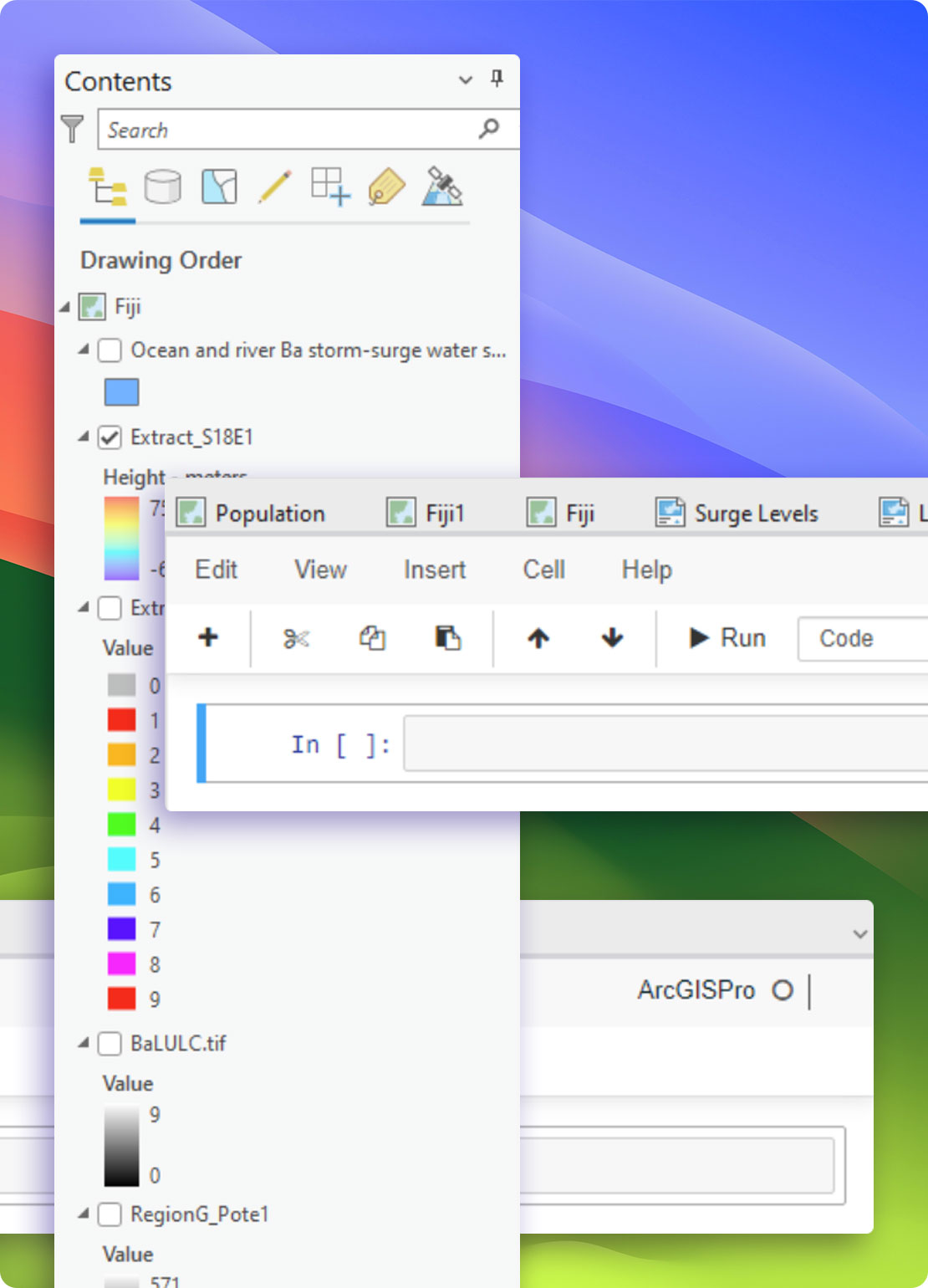Move the notebook cell up

click(x=538, y=639)
